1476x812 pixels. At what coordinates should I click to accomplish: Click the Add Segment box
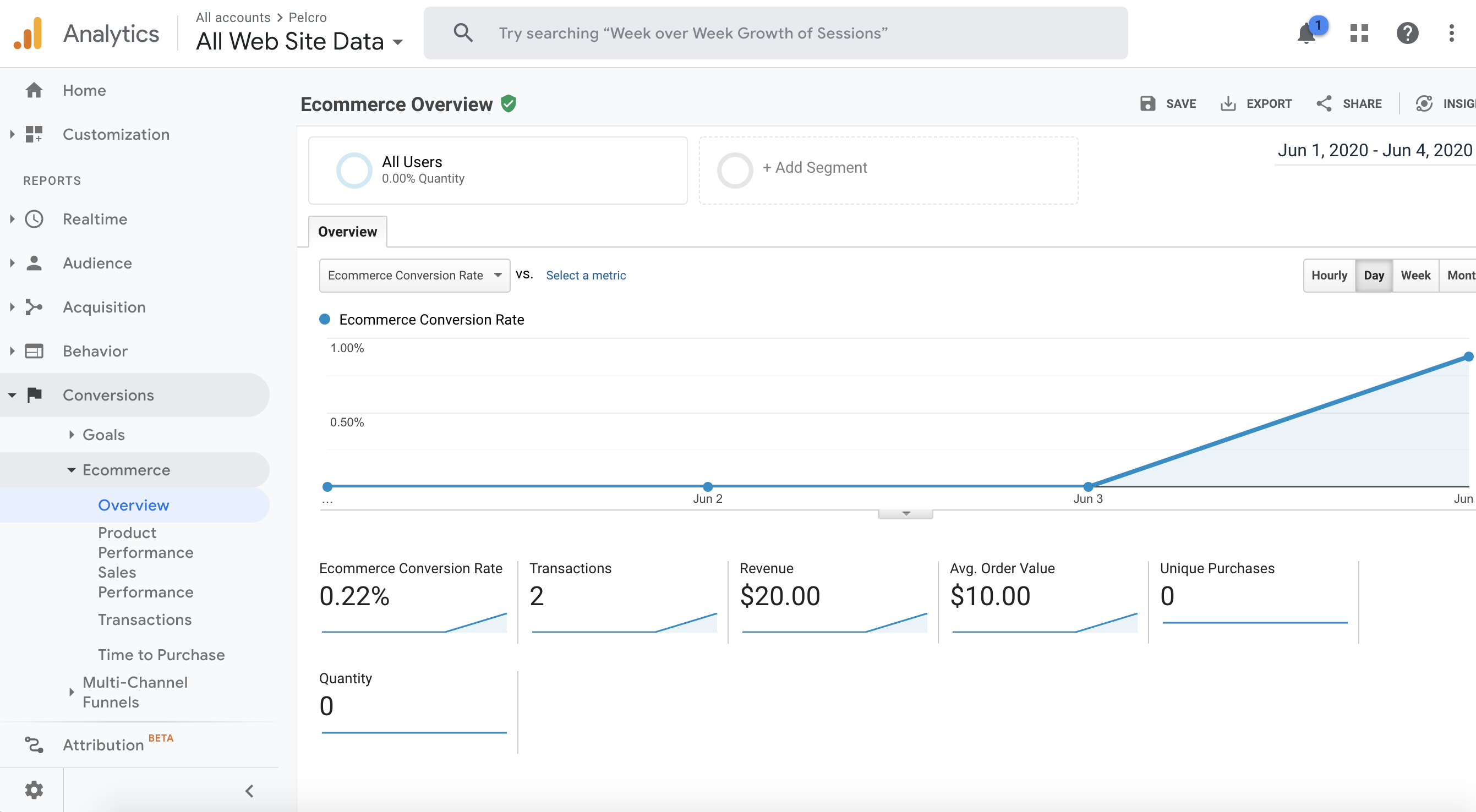pos(888,170)
